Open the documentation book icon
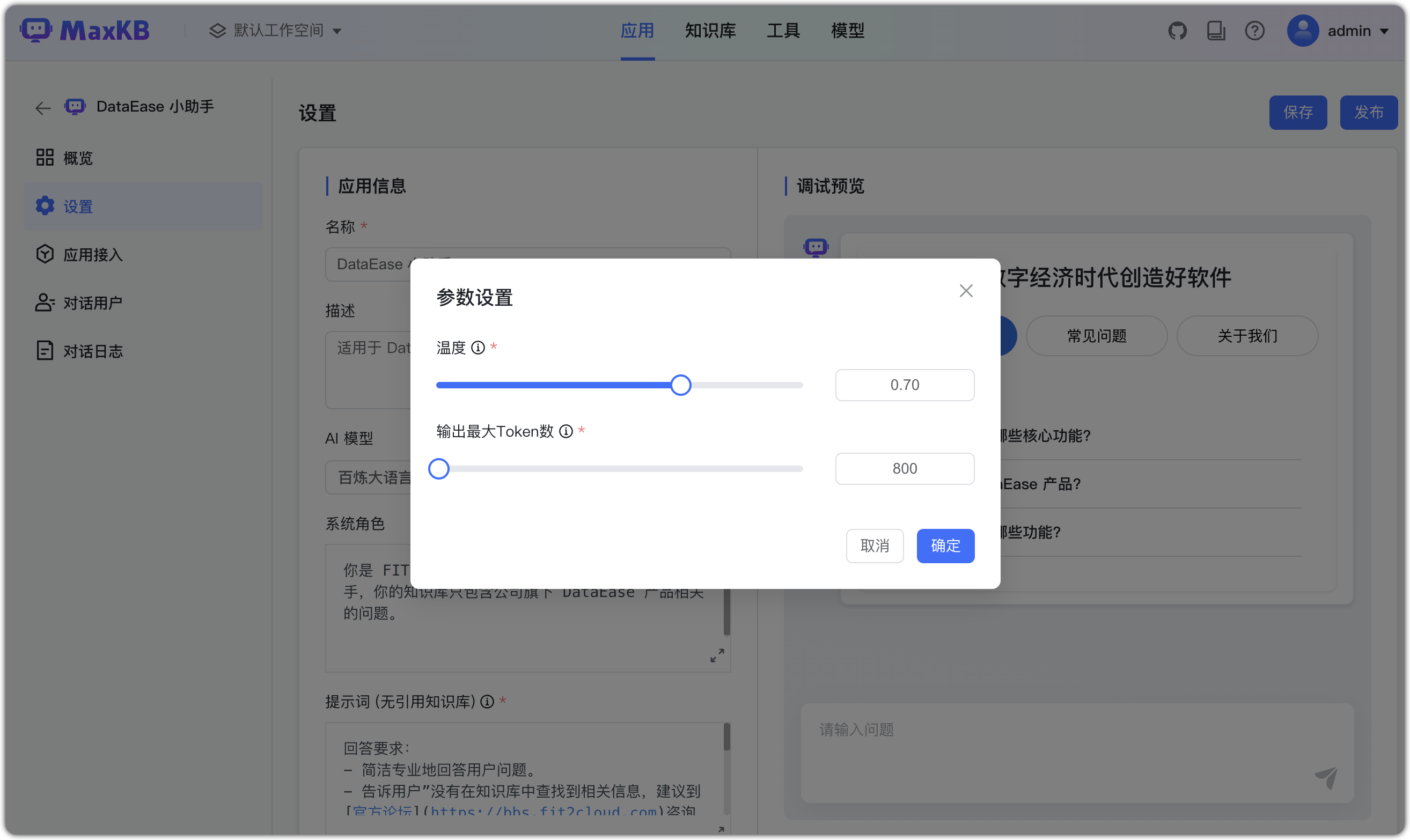 [1216, 31]
